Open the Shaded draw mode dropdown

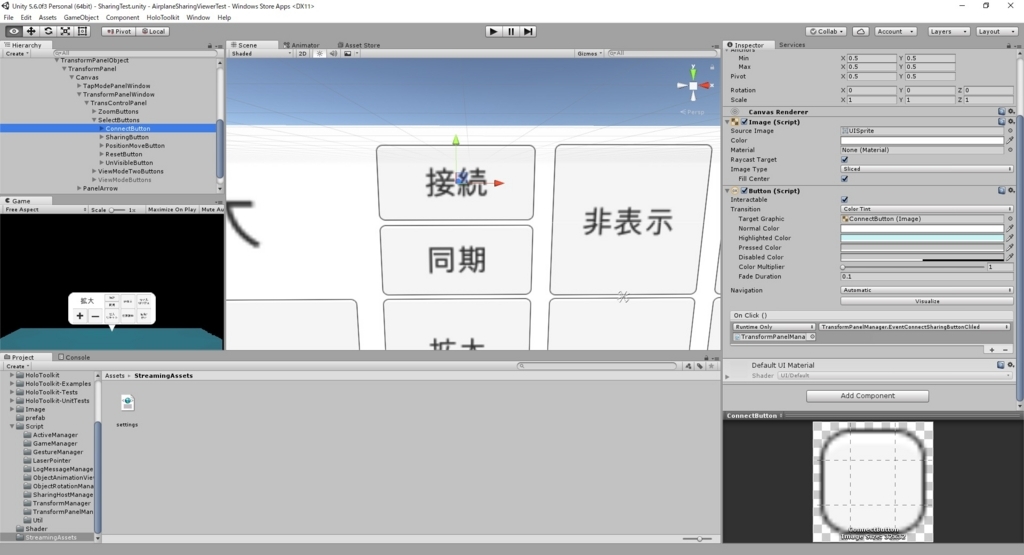click(x=261, y=54)
